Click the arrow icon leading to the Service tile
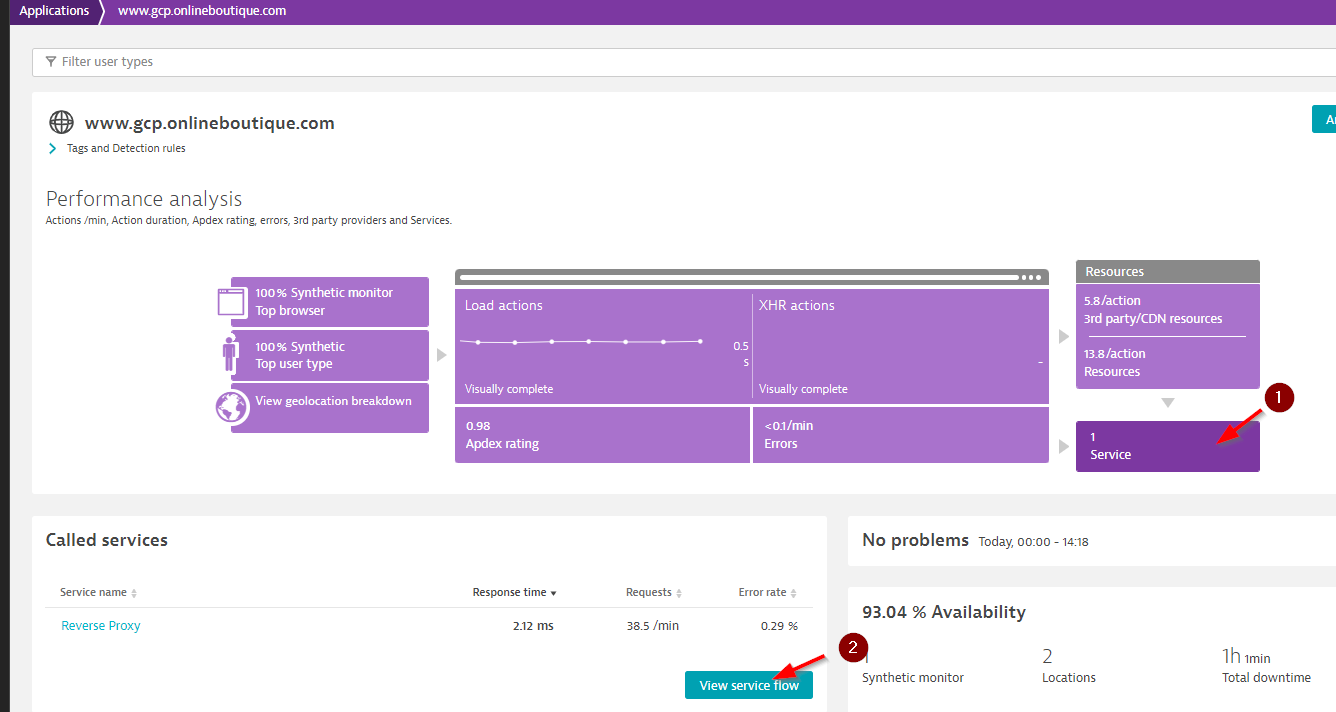This screenshot has width=1336, height=712. (1063, 448)
